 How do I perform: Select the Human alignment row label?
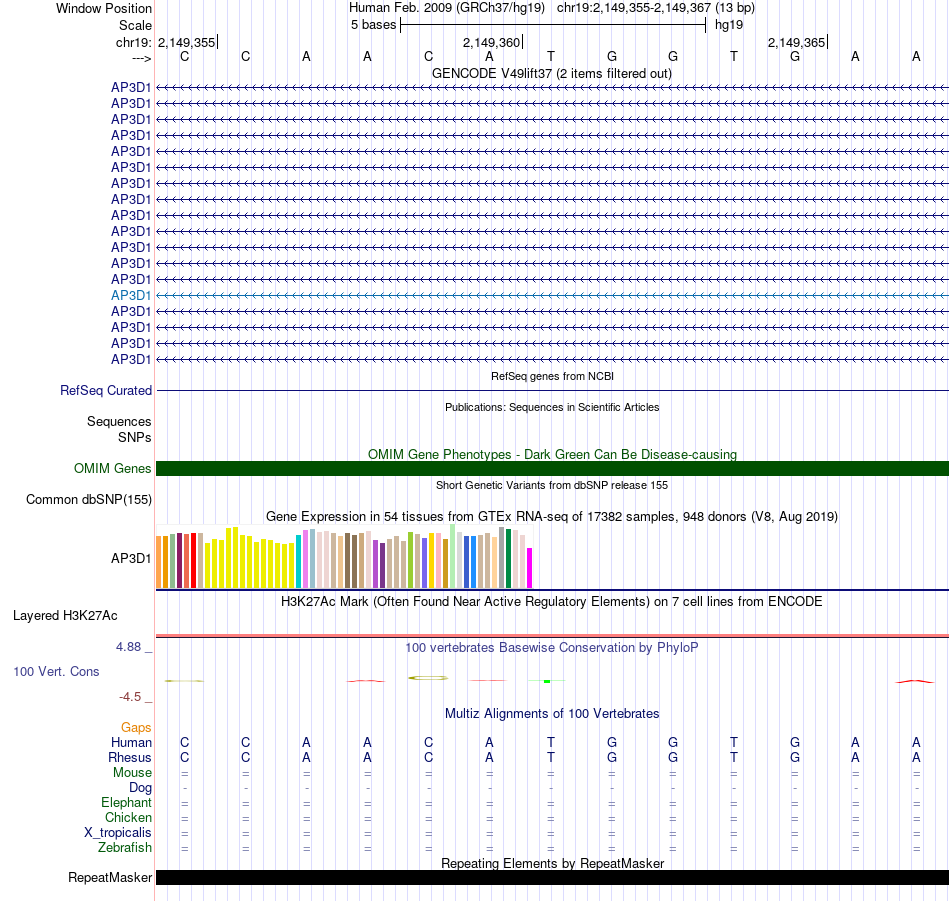pyautogui.click(x=131, y=743)
